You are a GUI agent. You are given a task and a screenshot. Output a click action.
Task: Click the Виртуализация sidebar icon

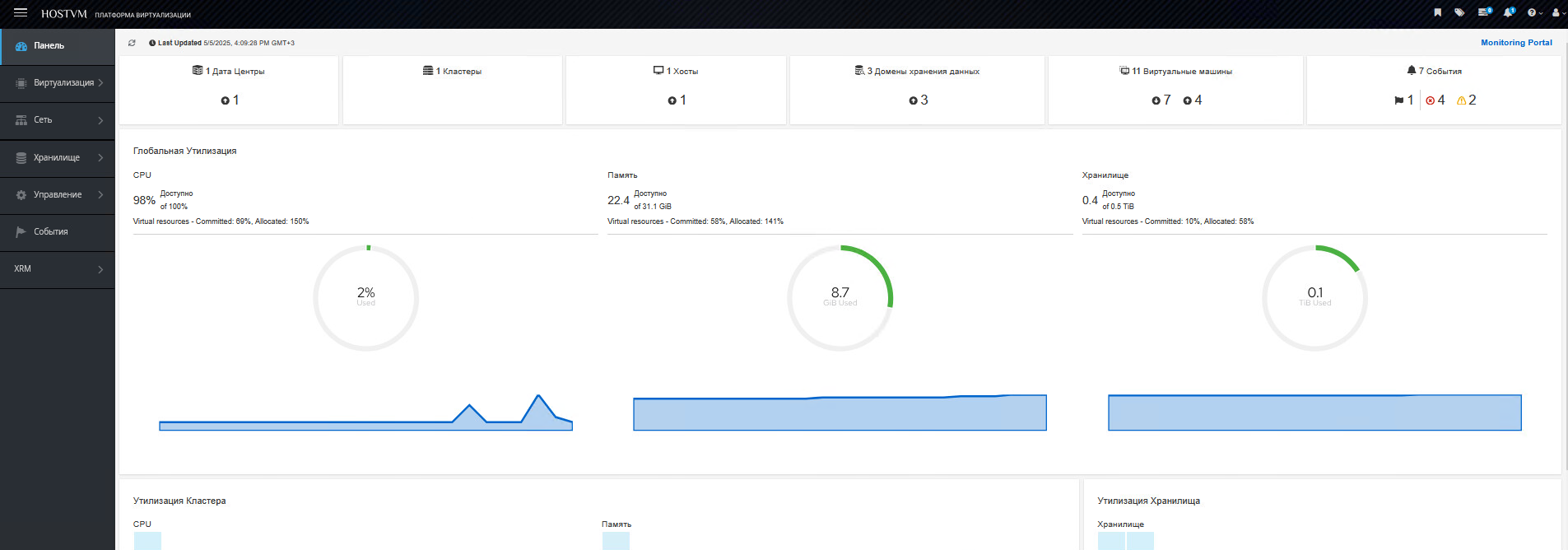pyautogui.click(x=21, y=83)
